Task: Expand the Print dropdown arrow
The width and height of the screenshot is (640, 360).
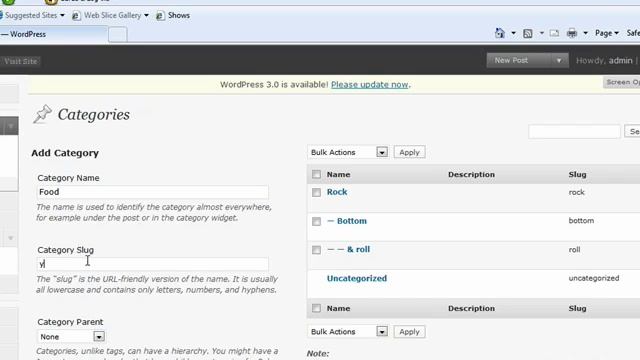Action: 585,33
